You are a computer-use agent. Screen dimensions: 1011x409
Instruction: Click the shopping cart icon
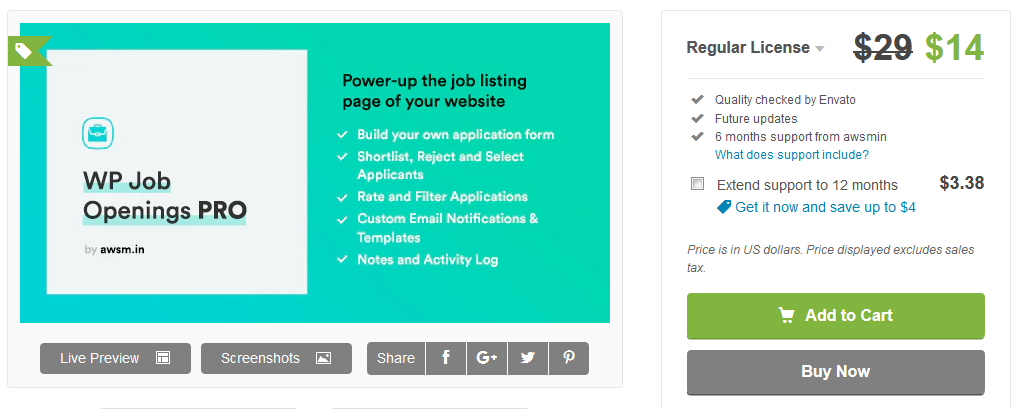click(787, 315)
